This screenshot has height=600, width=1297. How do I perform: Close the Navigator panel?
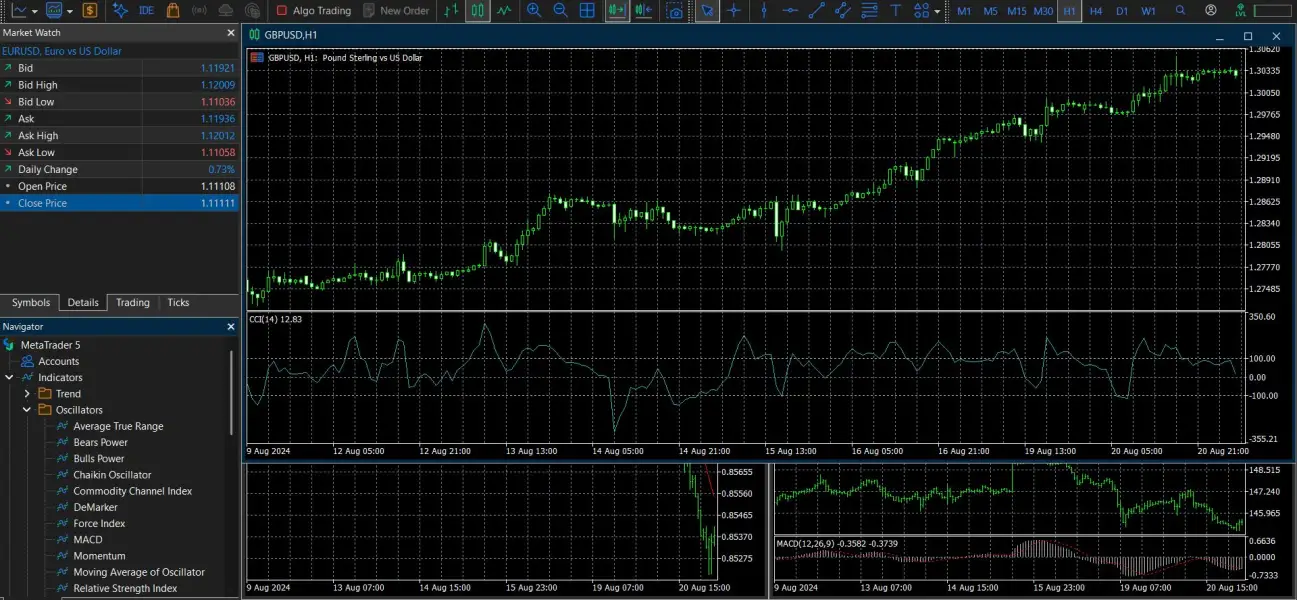(230, 327)
